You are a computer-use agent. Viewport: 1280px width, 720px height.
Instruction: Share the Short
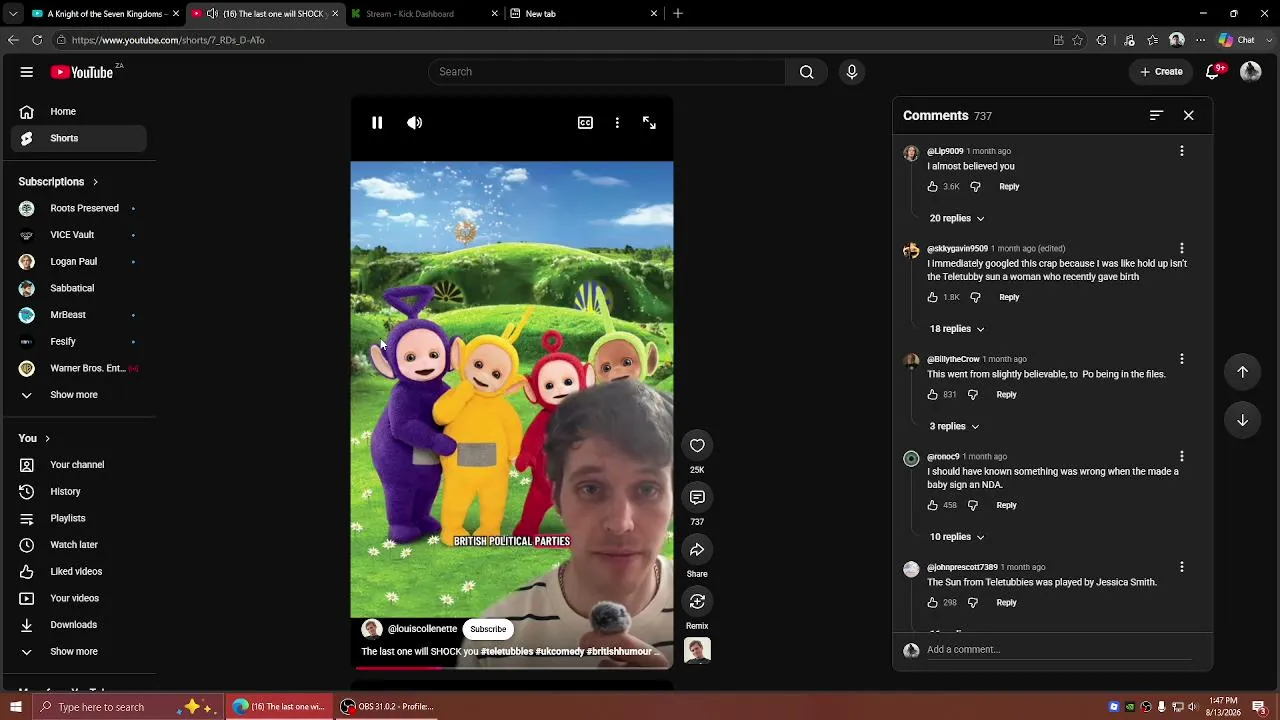[697, 550]
